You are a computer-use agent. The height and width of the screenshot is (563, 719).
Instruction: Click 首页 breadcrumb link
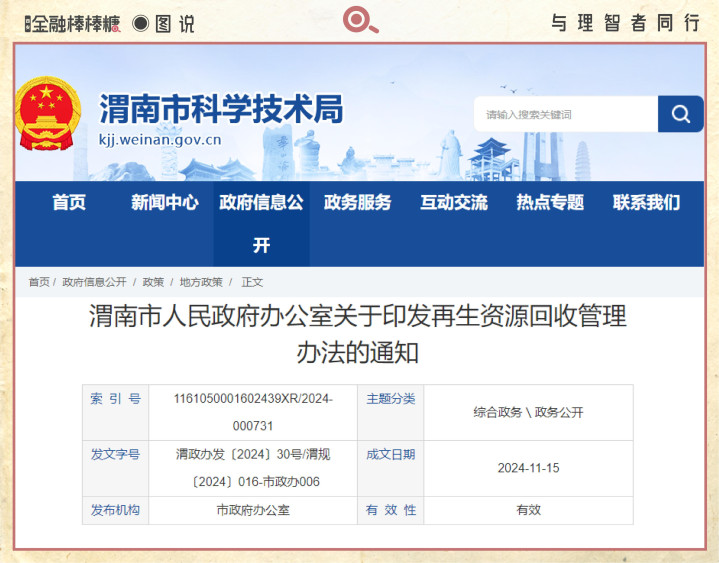click(x=39, y=282)
